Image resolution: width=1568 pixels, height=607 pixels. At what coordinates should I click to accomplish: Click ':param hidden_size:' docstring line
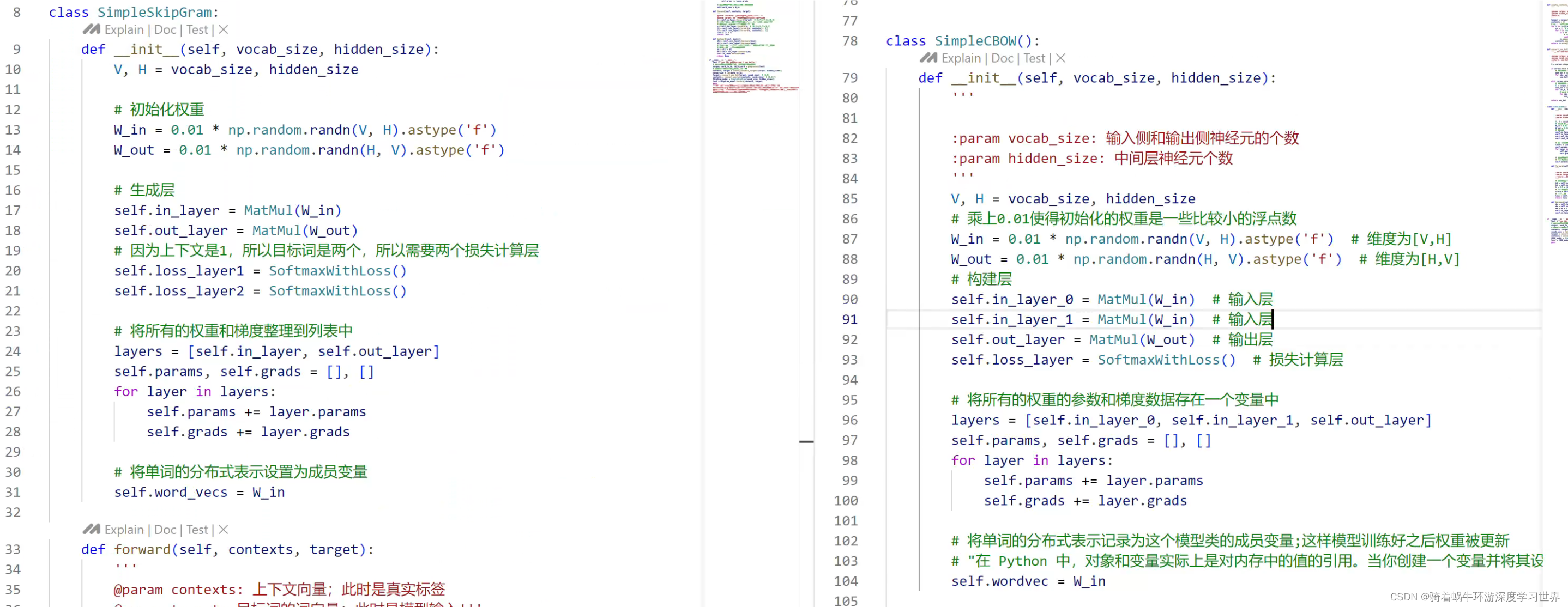point(1092,159)
